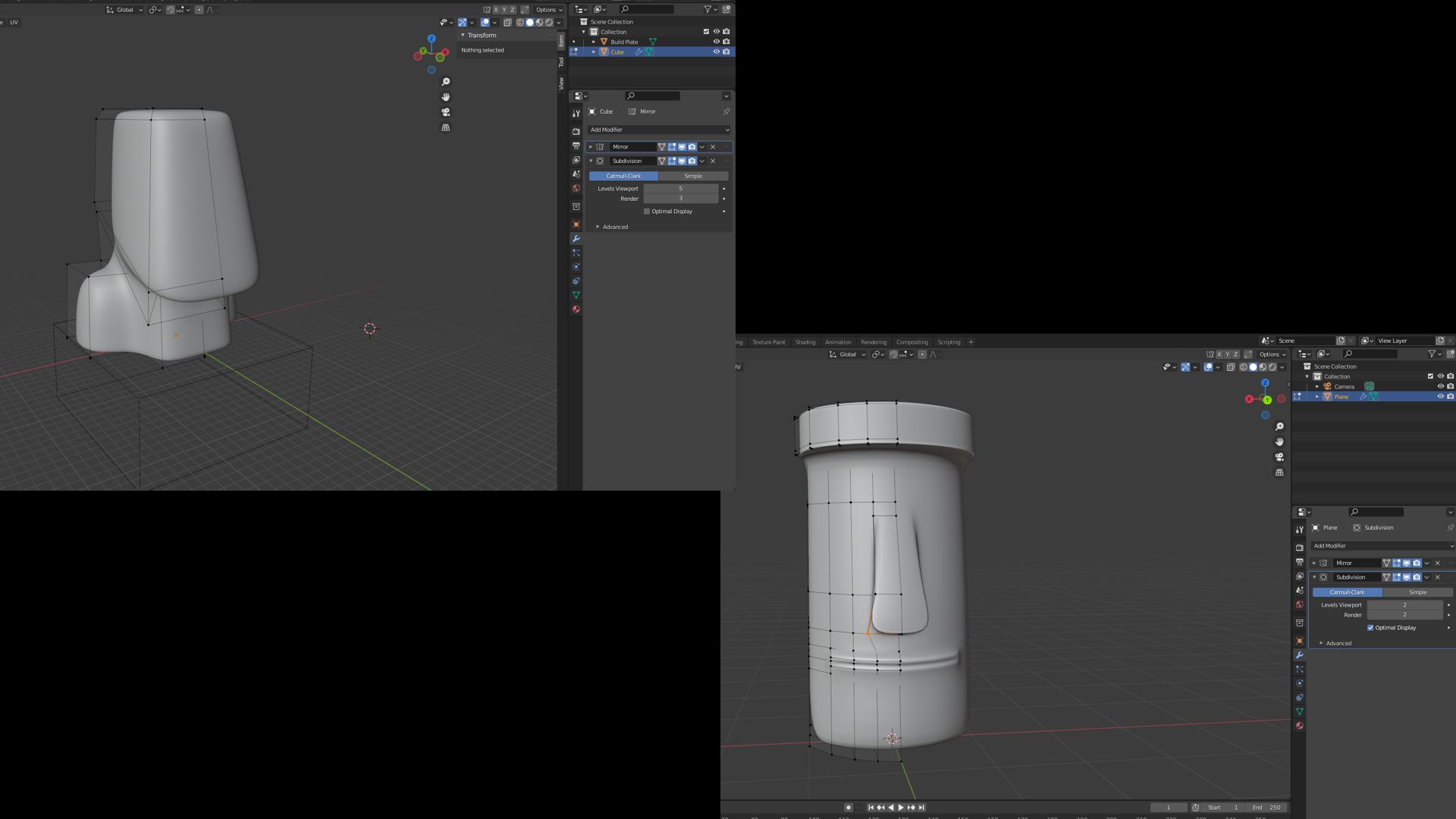1456x819 pixels.
Task: Select Simple subdivision type in Cube window
Action: click(x=693, y=176)
